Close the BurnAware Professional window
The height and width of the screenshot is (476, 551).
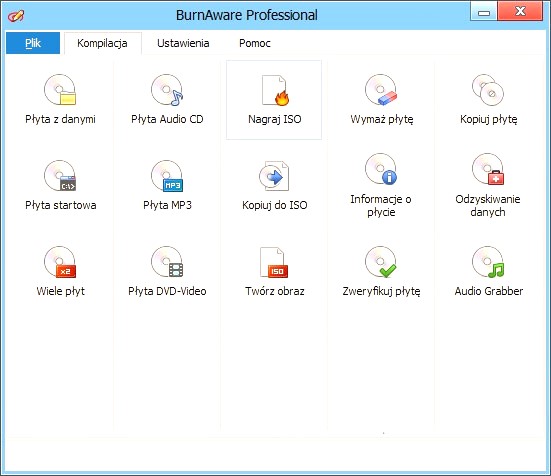coord(520,12)
